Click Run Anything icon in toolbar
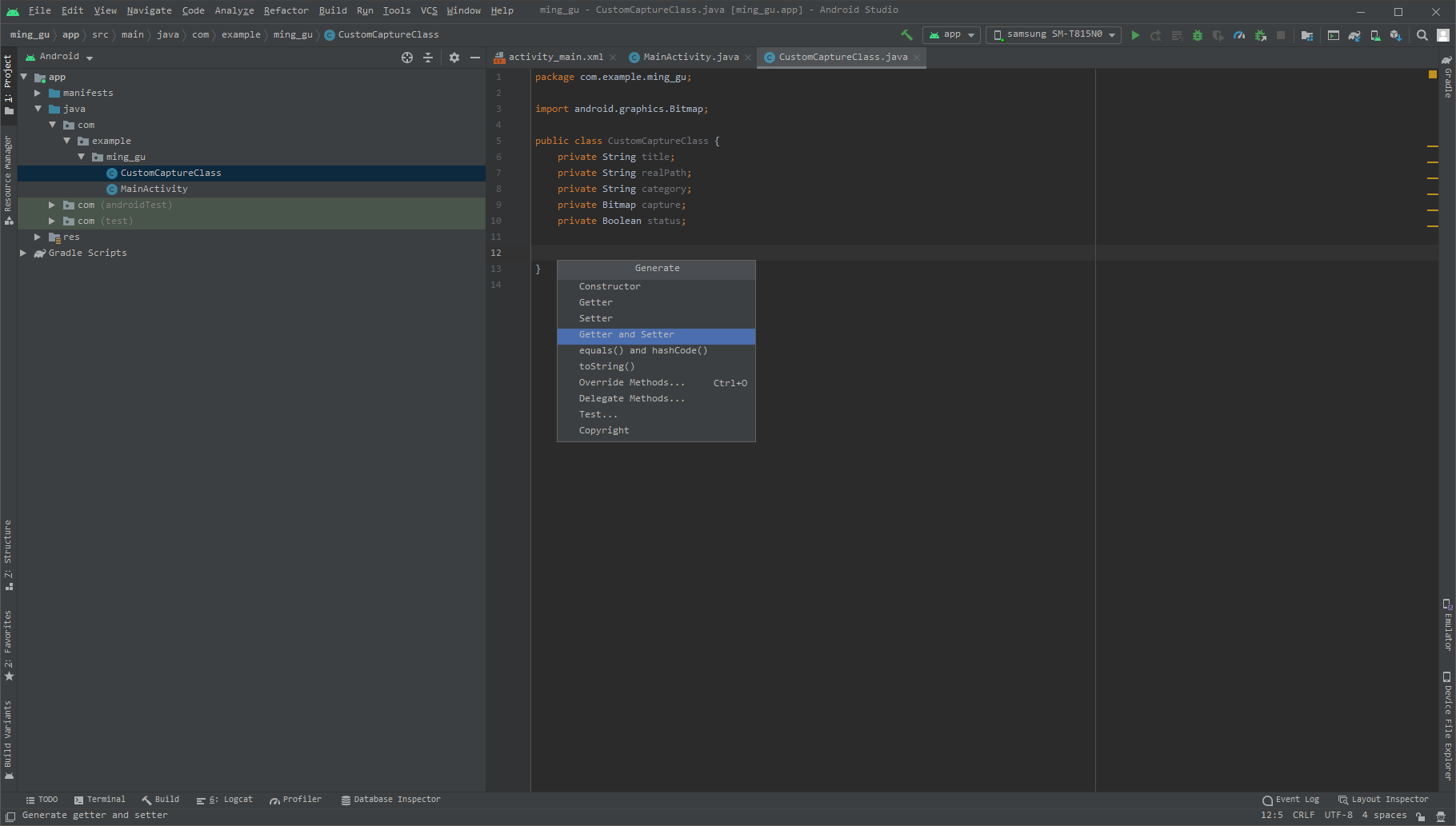Screen dimensions: 1456x826 pos(1334,35)
